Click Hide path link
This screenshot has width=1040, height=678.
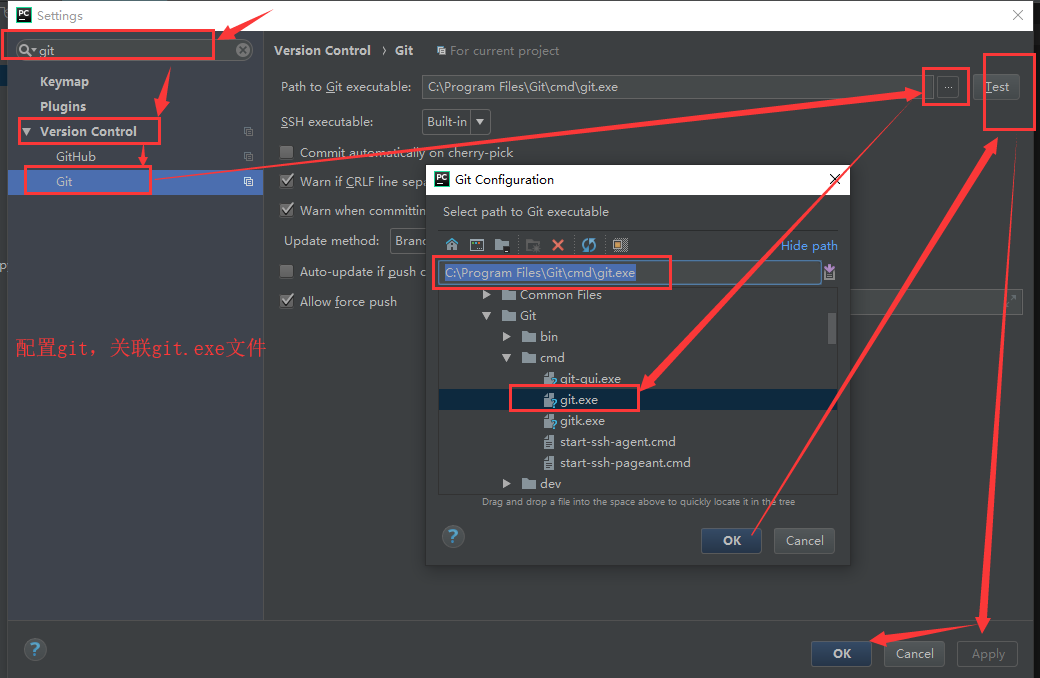[x=809, y=245]
